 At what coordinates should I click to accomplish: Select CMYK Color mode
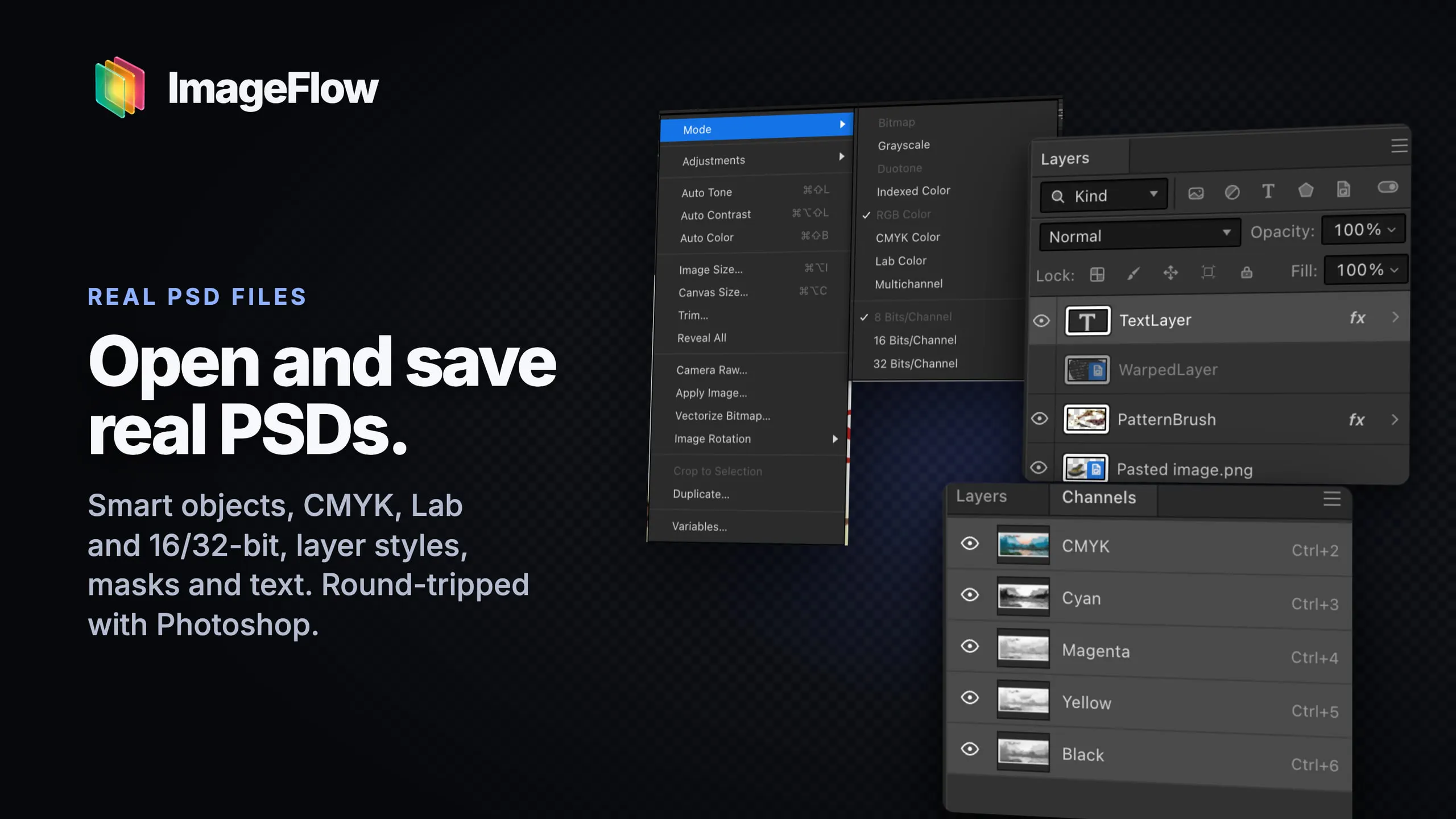pos(907,237)
